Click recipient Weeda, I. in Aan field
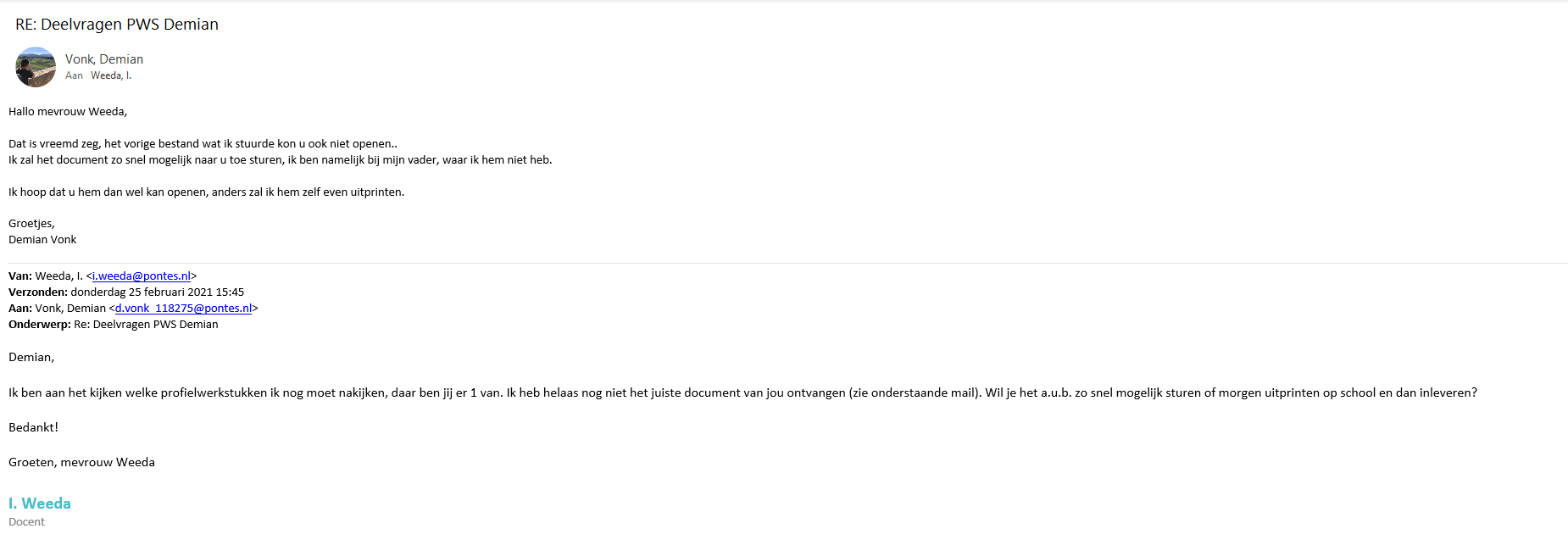Image resolution: width=1568 pixels, height=540 pixels. pyautogui.click(x=110, y=75)
